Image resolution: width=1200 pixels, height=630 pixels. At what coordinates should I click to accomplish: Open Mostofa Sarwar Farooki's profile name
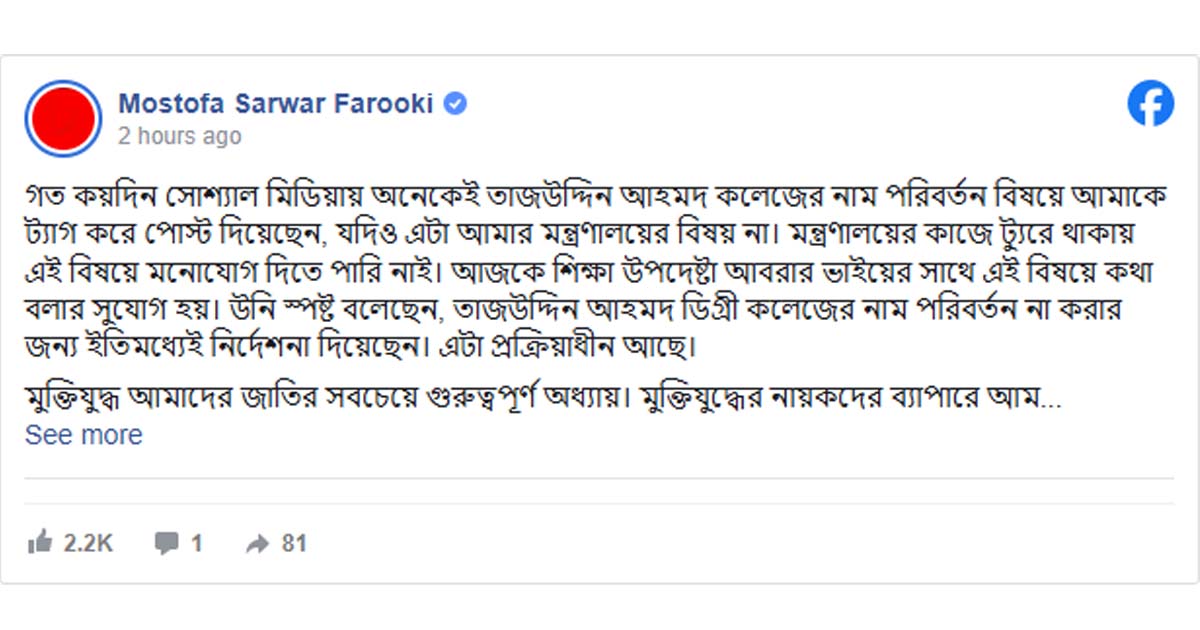click(276, 103)
